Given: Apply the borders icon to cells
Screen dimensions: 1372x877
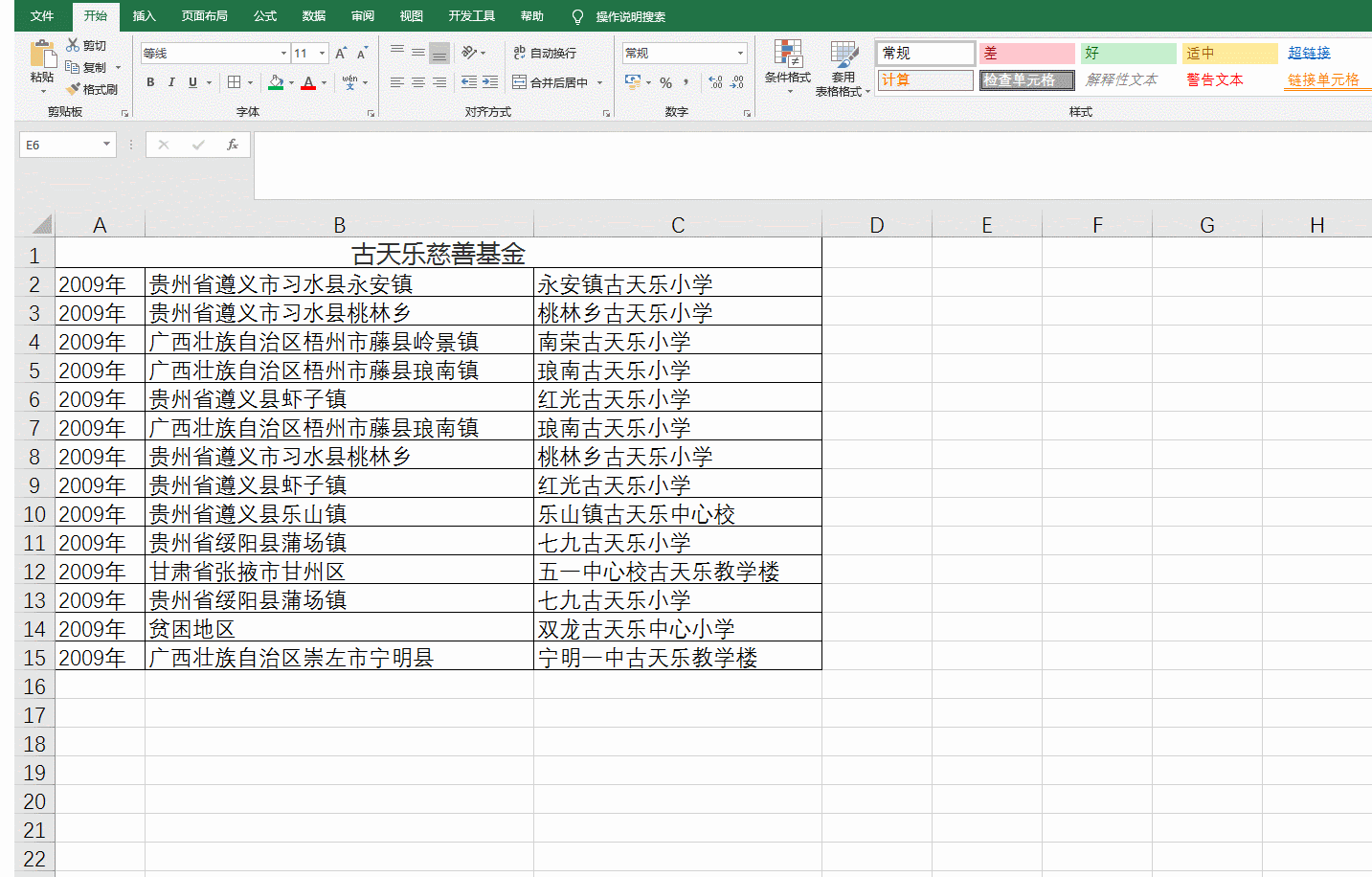Looking at the screenshot, I should coord(234,82).
